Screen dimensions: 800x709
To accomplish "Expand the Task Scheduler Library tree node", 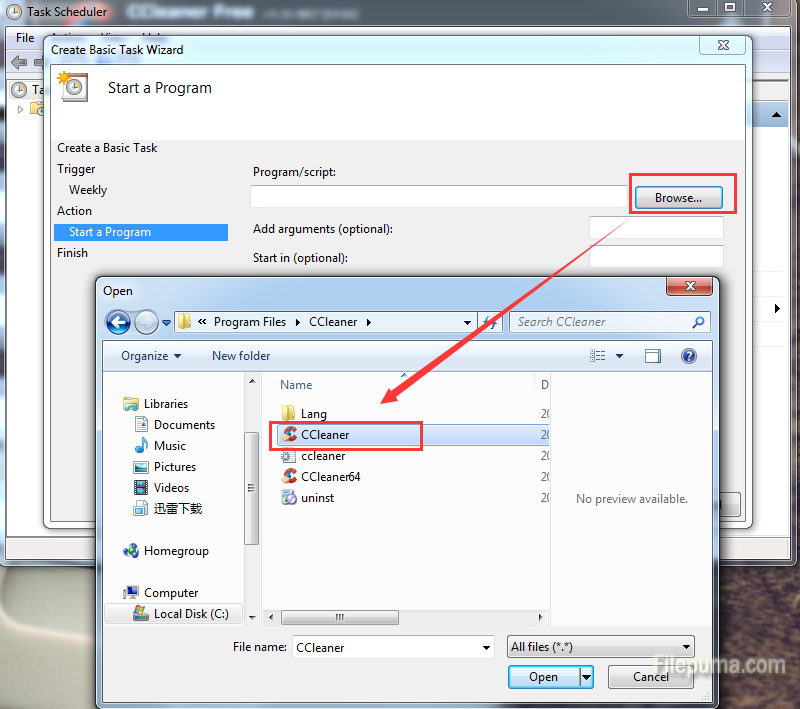I will [20, 109].
